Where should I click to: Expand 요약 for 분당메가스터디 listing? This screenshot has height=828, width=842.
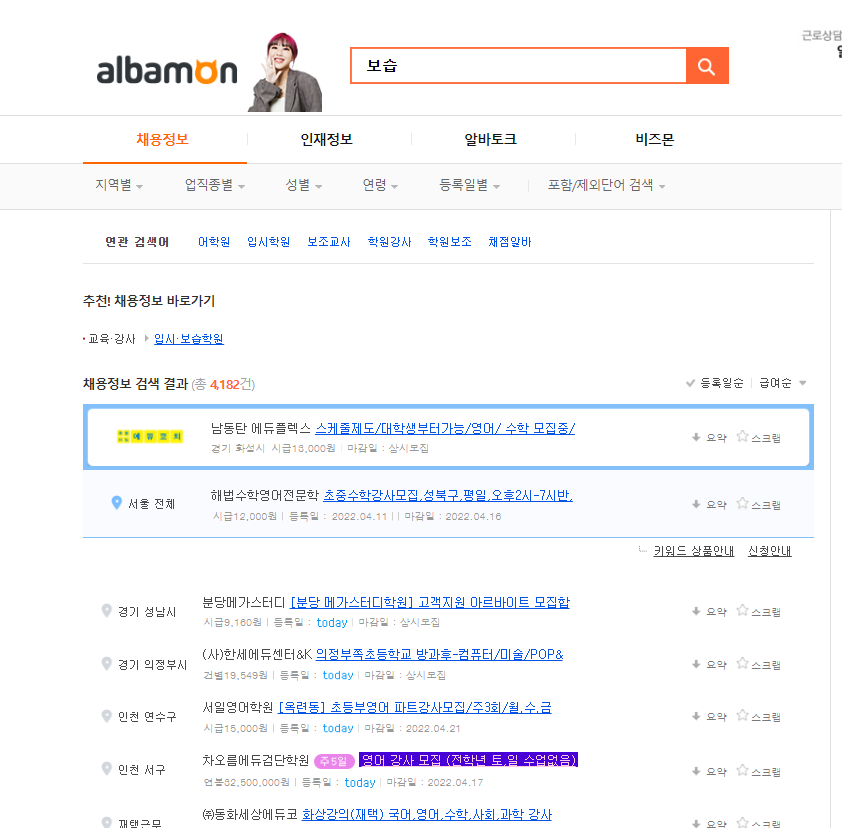point(709,612)
